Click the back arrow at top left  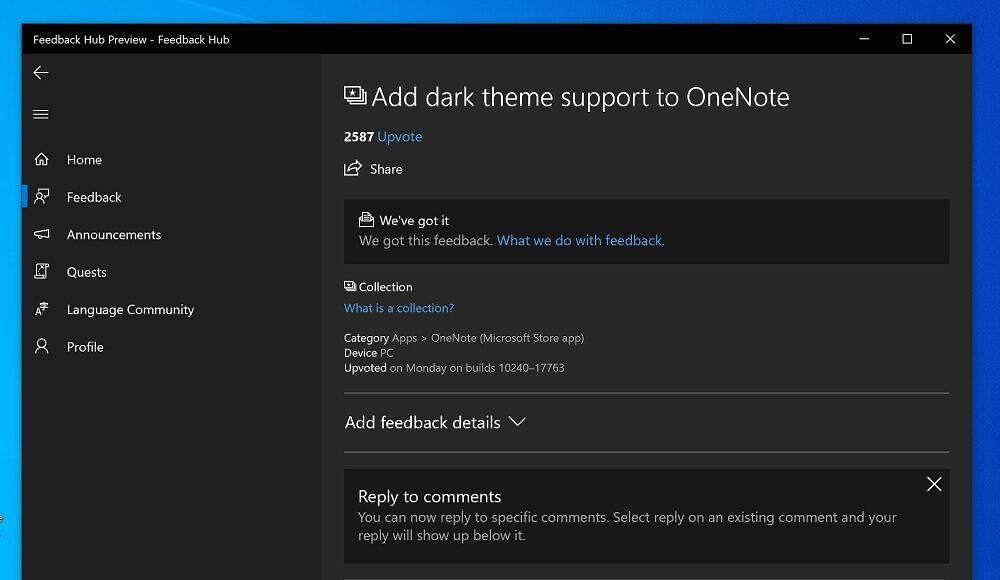[40, 72]
